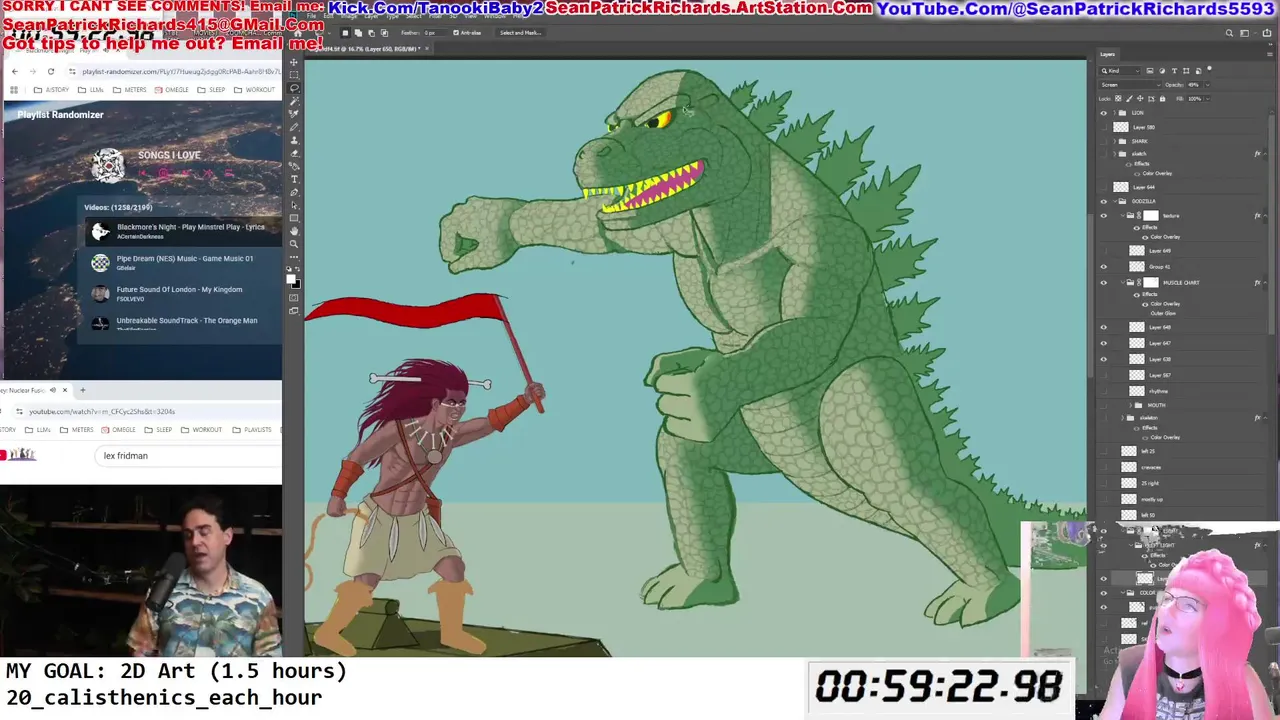The width and height of the screenshot is (1280, 720).
Task: Filter layers by smart object
Action: coord(1198,71)
